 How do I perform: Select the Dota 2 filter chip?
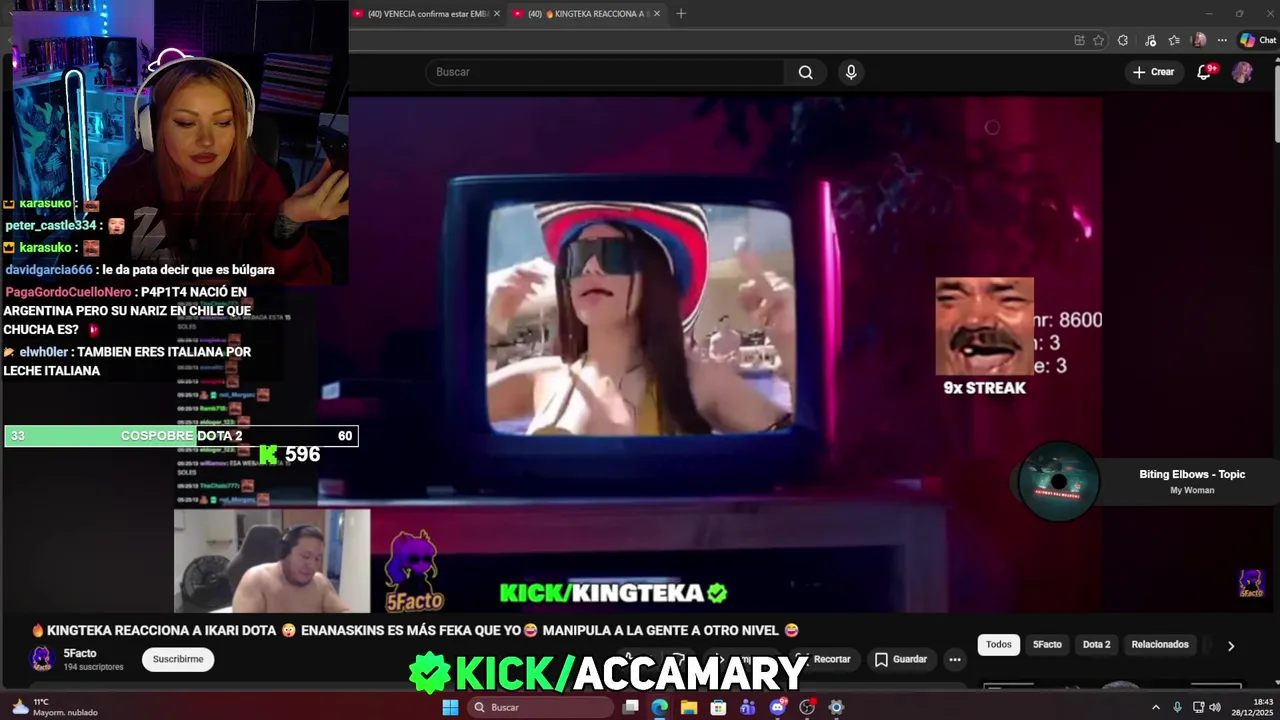pyautogui.click(x=1096, y=644)
